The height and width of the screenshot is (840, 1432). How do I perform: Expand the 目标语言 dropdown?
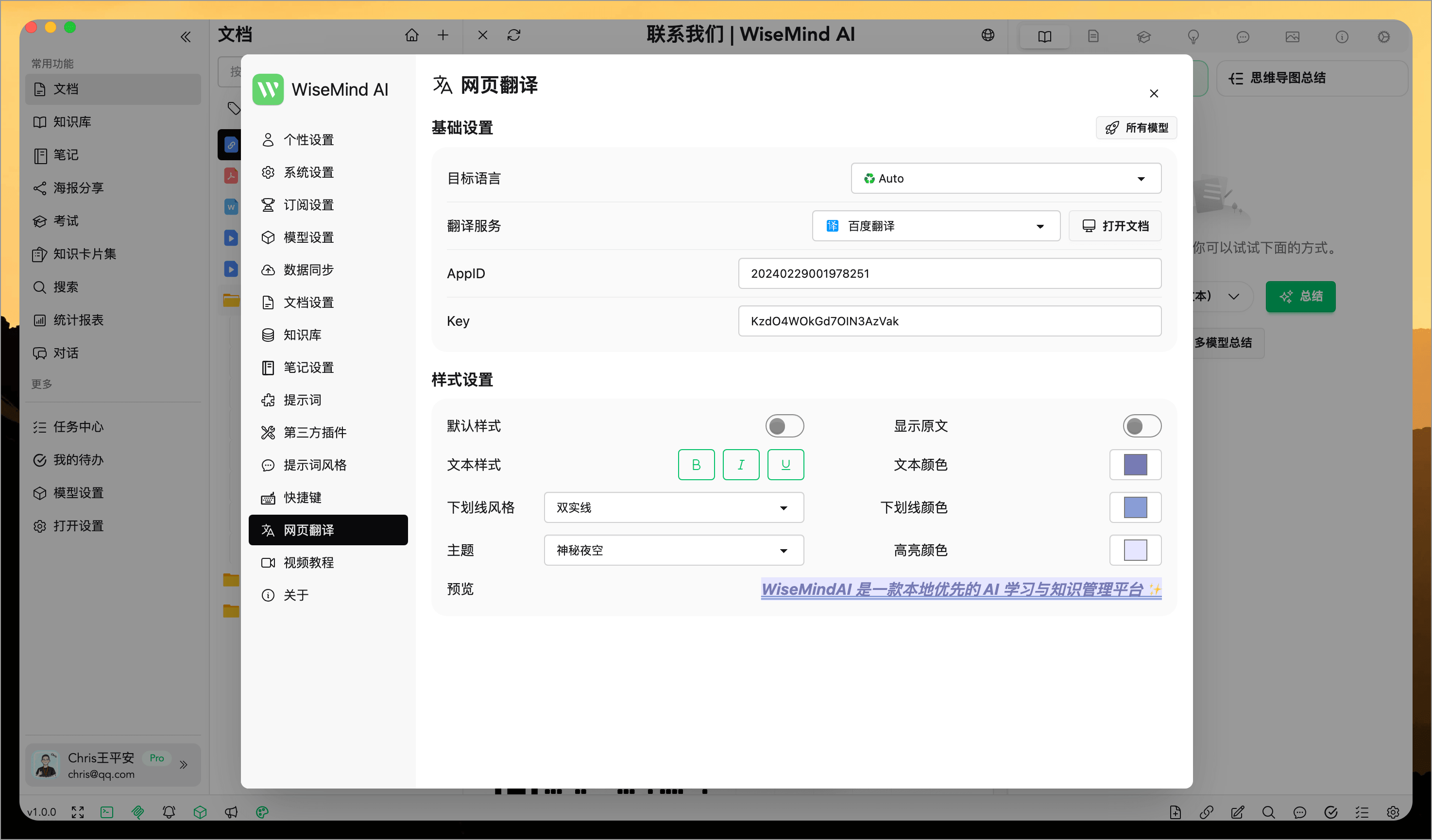[1006, 178]
